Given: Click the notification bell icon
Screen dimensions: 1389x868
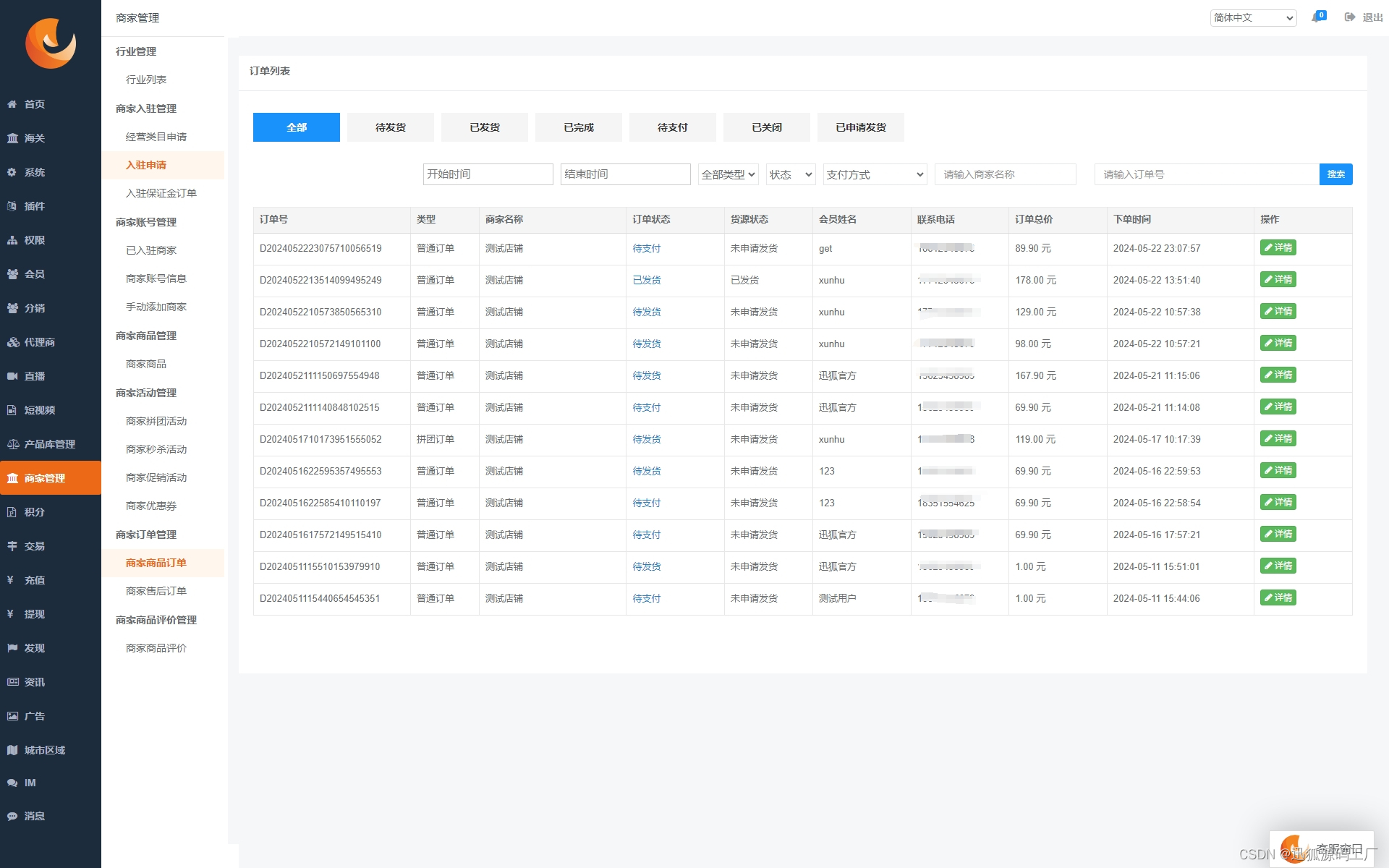Looking at the screenshot, I should point(1317,17).
